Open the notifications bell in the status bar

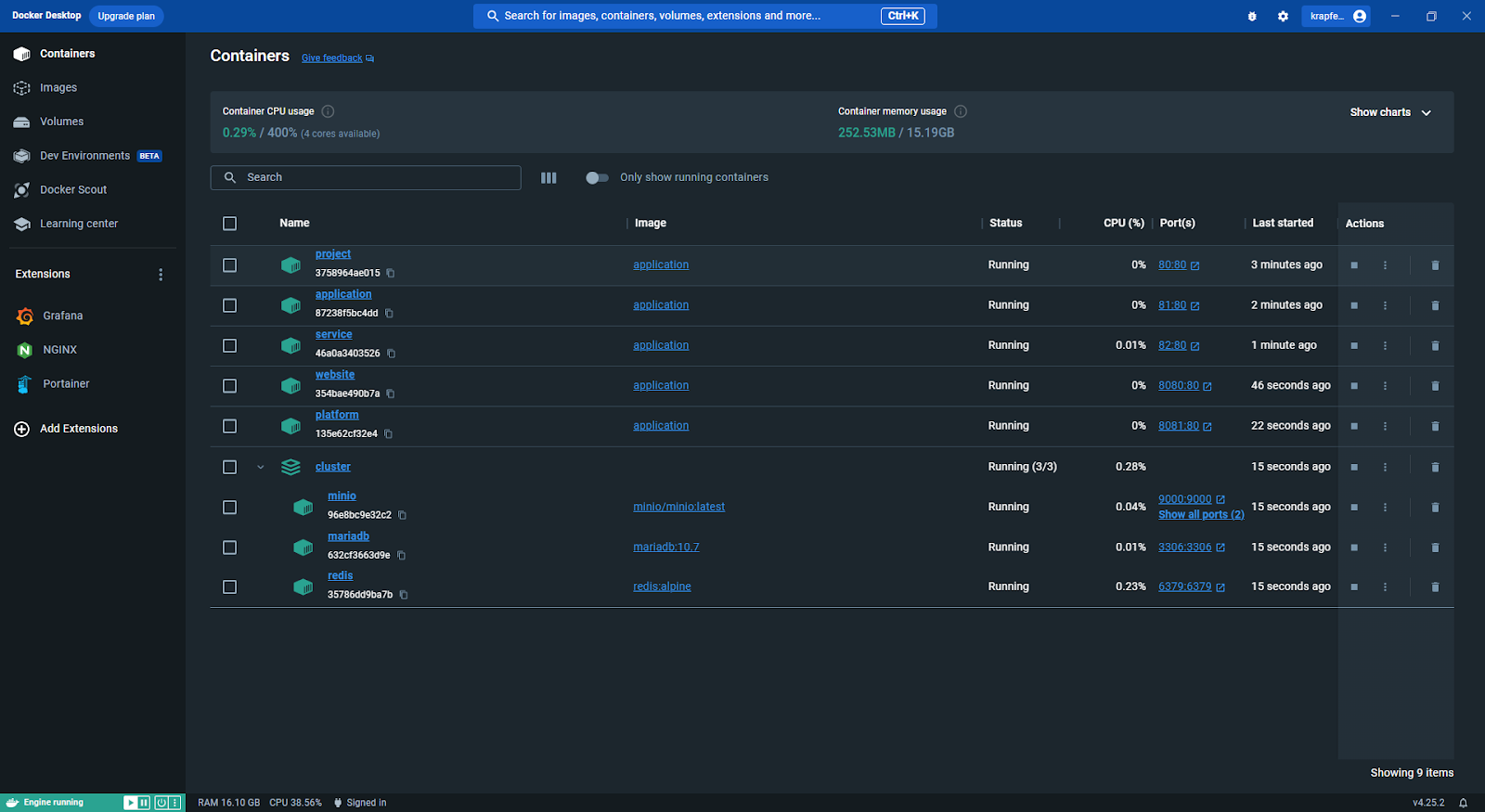1464,803
